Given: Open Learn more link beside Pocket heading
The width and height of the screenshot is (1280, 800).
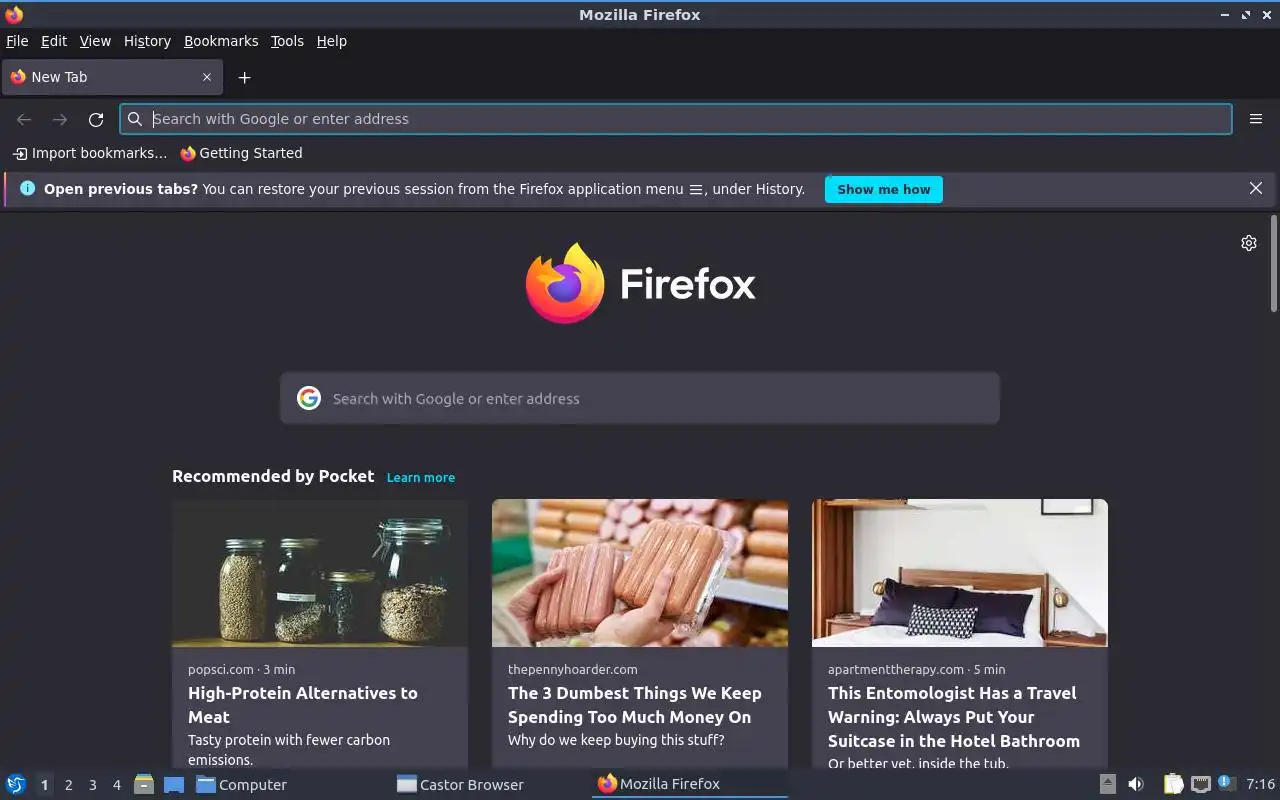Looking at the screenshot, I should (x=421, y=478).
